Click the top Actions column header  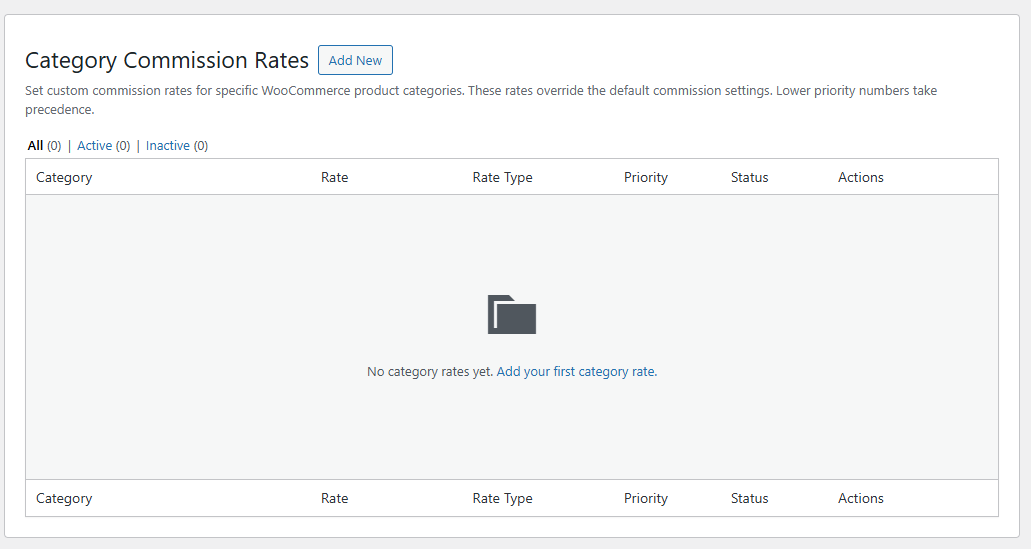[861, 177]
